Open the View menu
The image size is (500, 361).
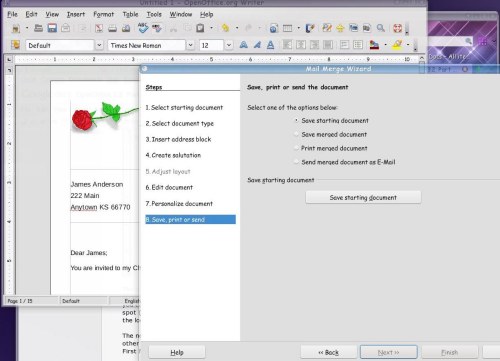point(52,14)
